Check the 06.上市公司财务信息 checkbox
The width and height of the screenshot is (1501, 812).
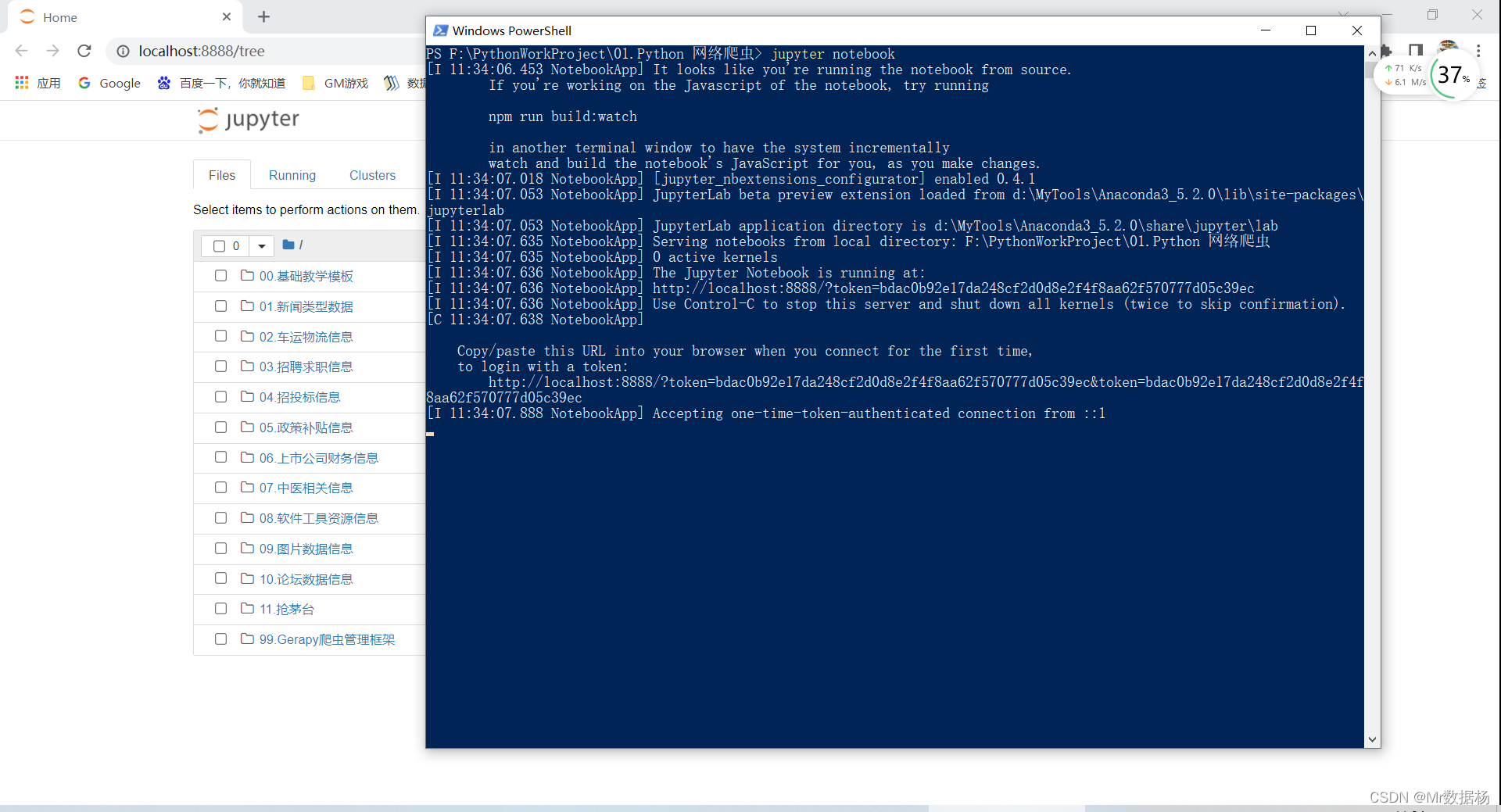[221, 457]
